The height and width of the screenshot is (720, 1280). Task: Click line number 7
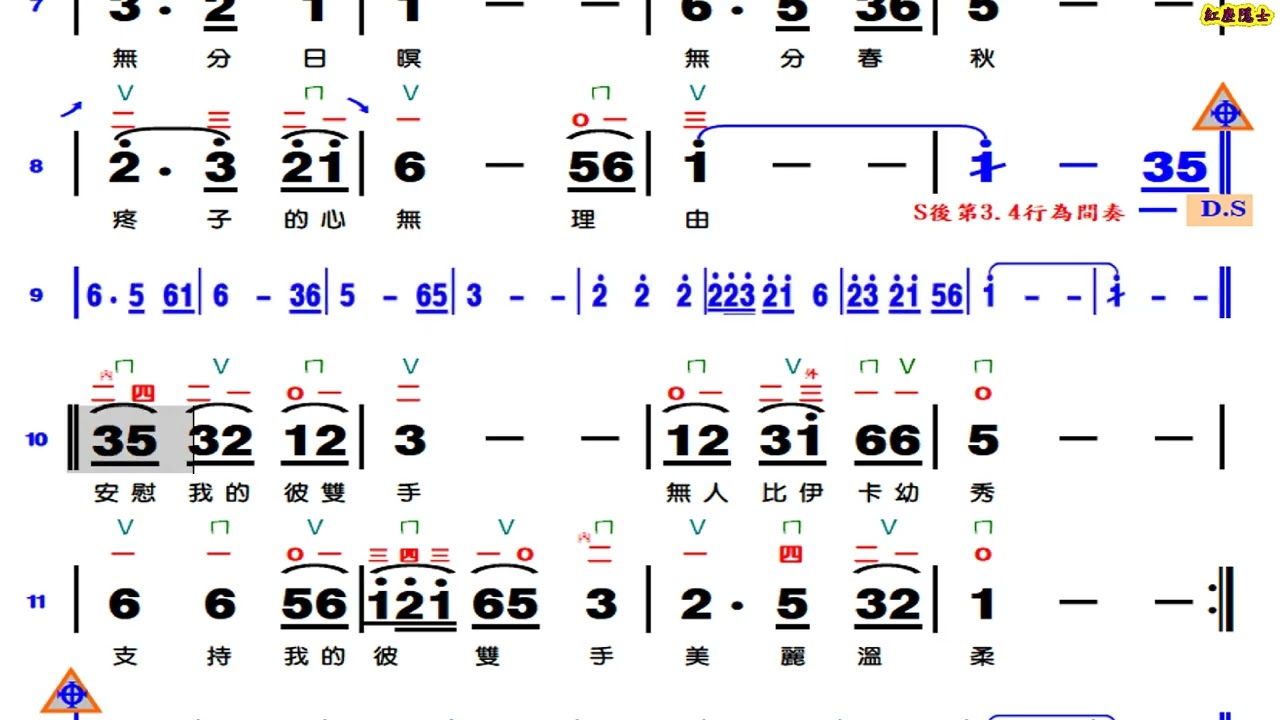tap(37, 7)
